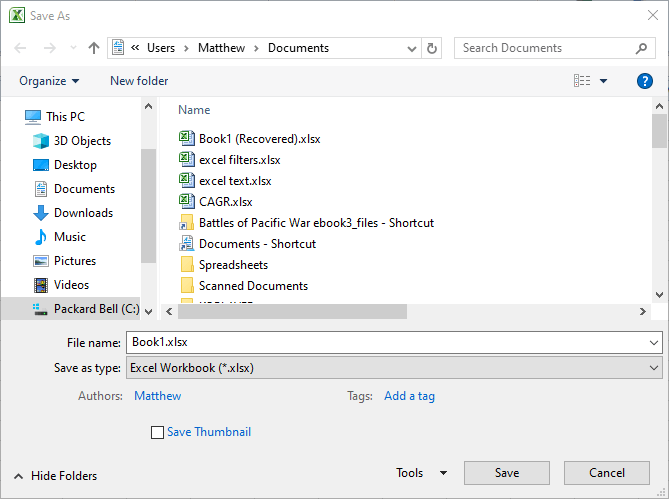
Task: Click navigation pane scroll down arrow
Action: 148,312
